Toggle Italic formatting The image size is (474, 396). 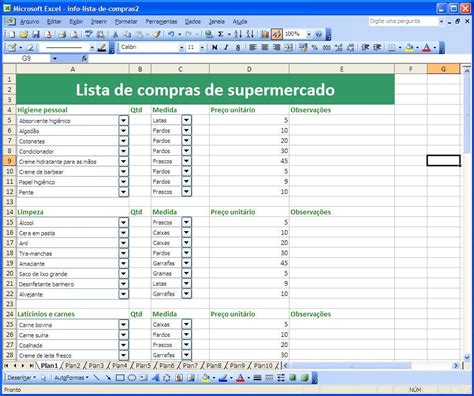(x=226, y=48)
